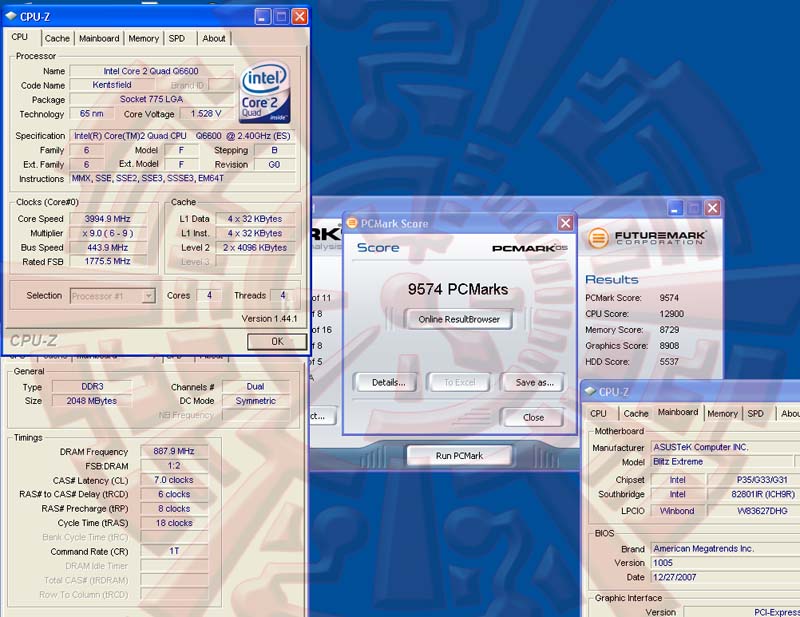Screen dimensions: 800x617
Task: Click the memory Size value 2048 MBytes
Action: (x=92, y=401)
